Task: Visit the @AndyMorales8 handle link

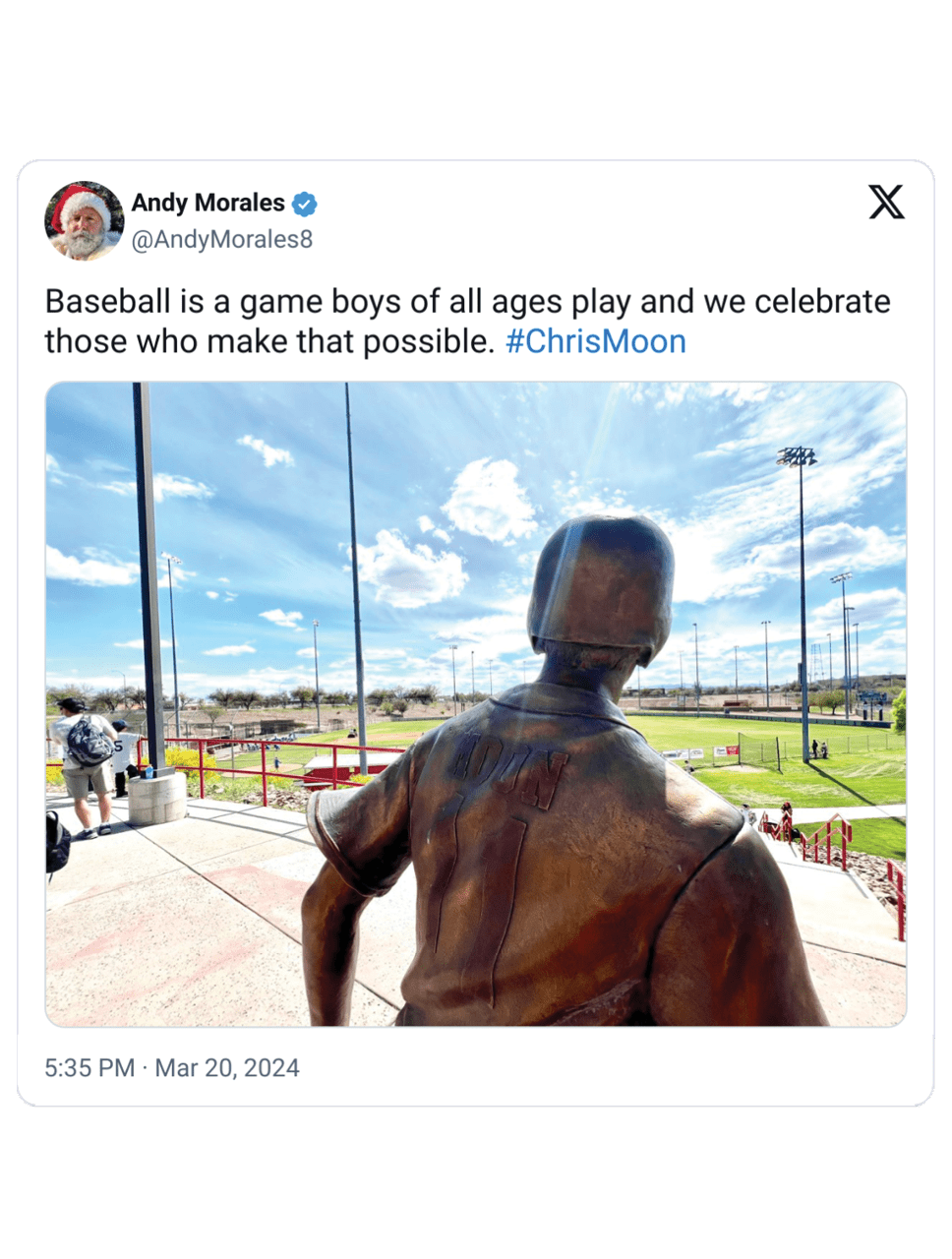Action: (222, 239)
